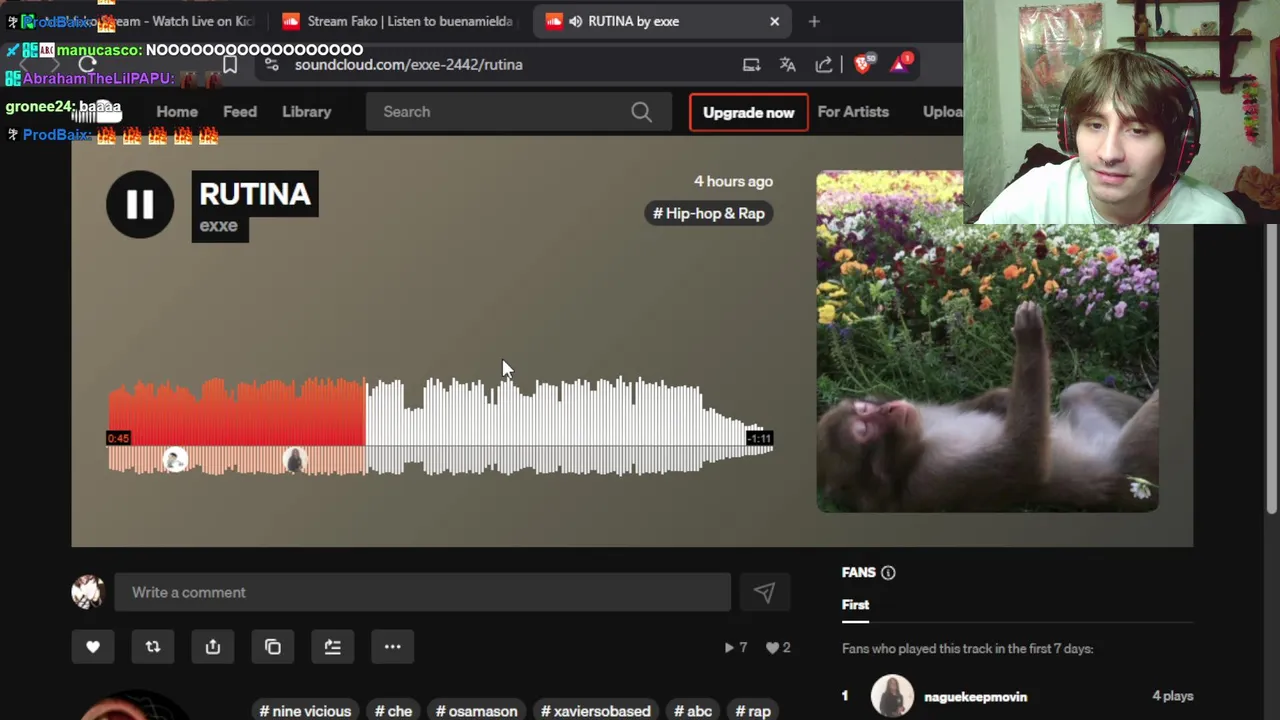The image size is (1280, 720).
Task: Open the Hip-hop & Rap tag
Action: coord(709,213)
